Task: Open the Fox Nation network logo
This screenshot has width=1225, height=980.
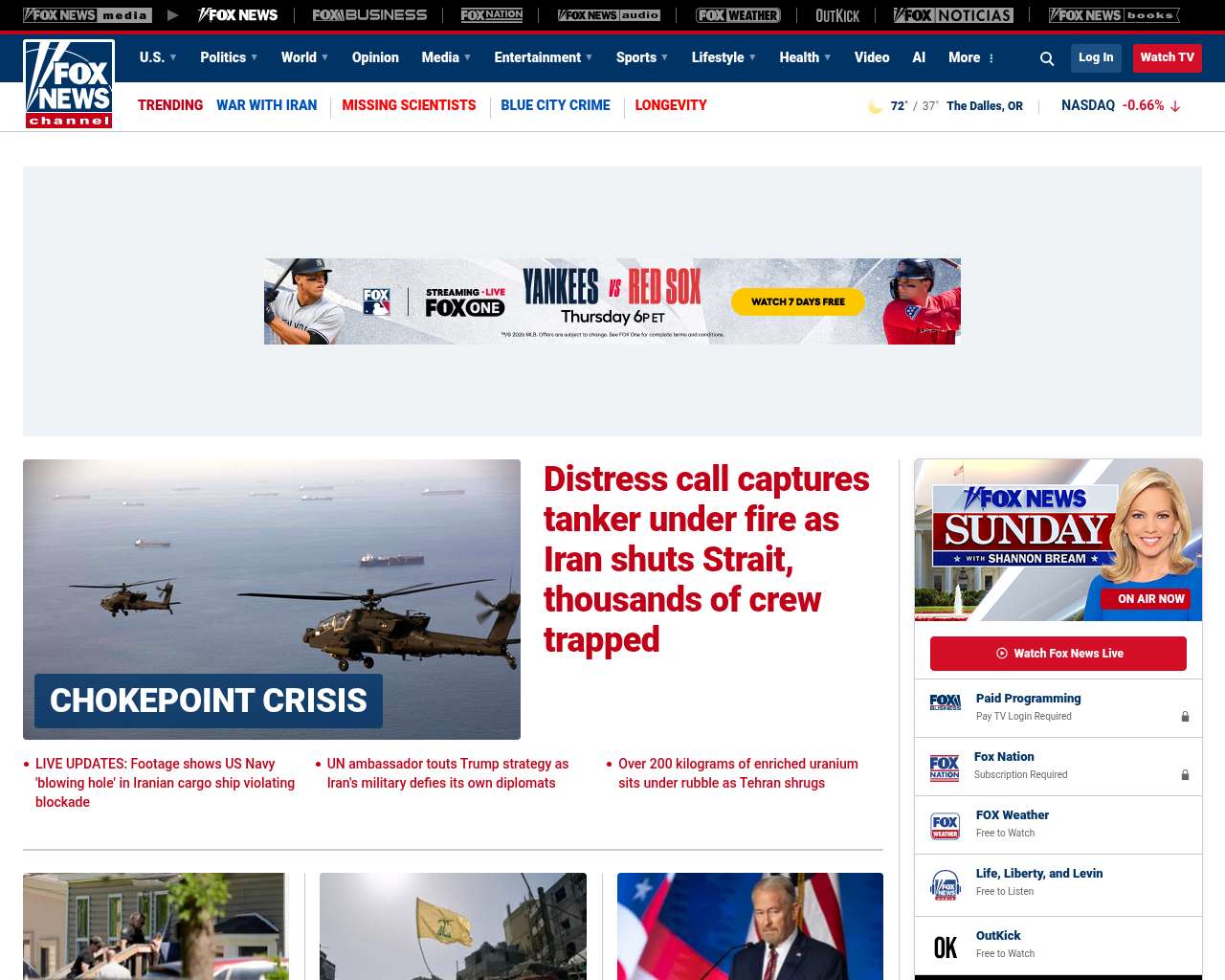Action: pyautogui.click(x=492, y=15)
